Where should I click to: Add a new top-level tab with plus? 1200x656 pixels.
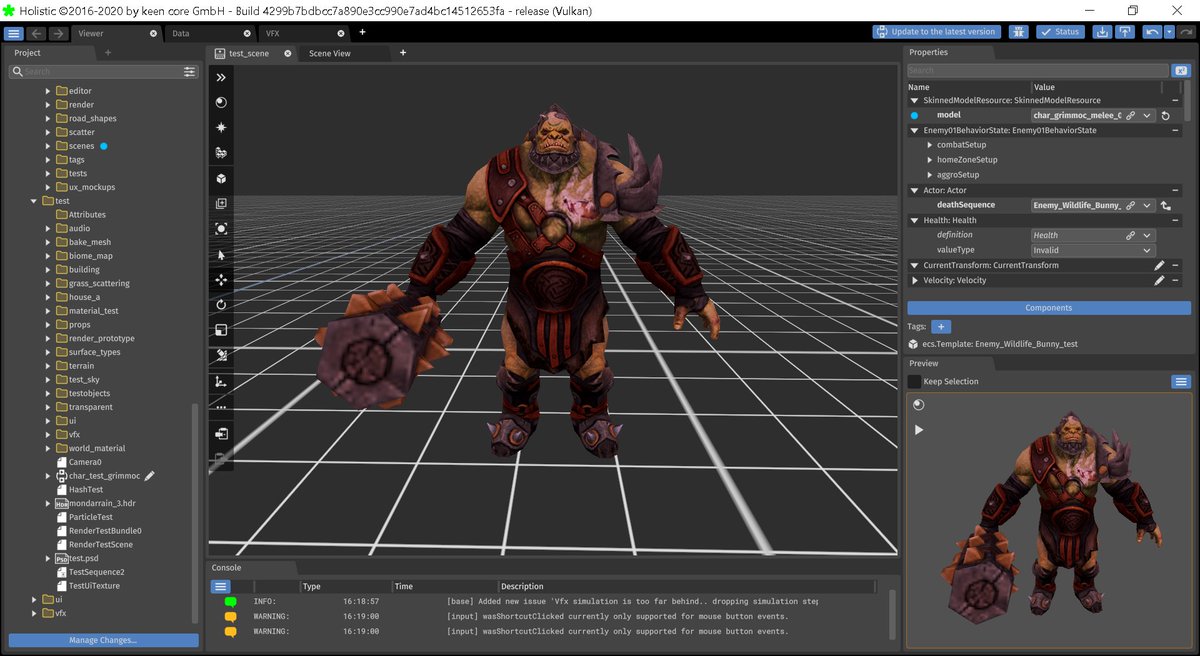[x=362, y=32]
